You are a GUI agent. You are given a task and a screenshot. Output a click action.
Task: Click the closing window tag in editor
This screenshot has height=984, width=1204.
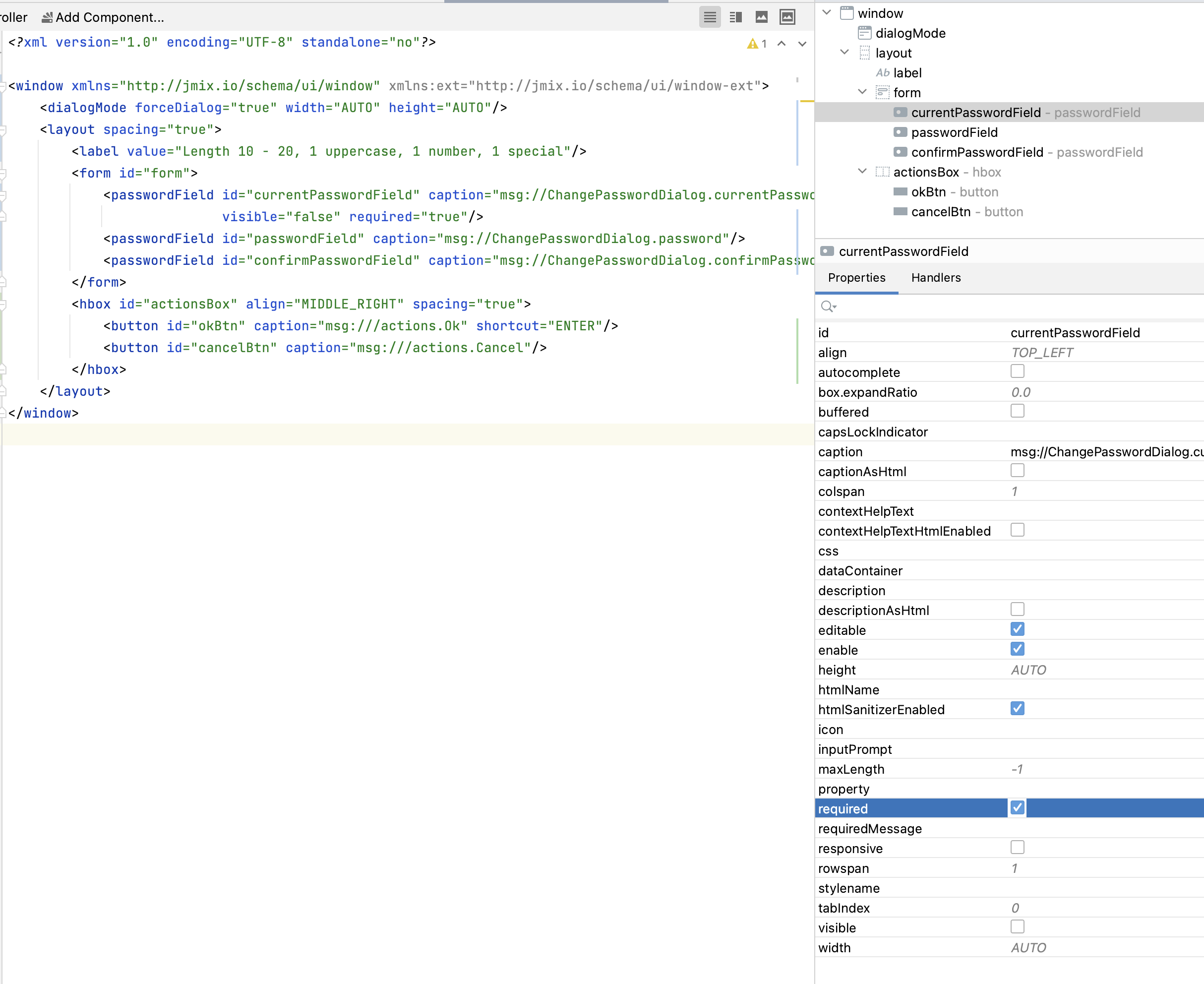(x=44, y=413)
